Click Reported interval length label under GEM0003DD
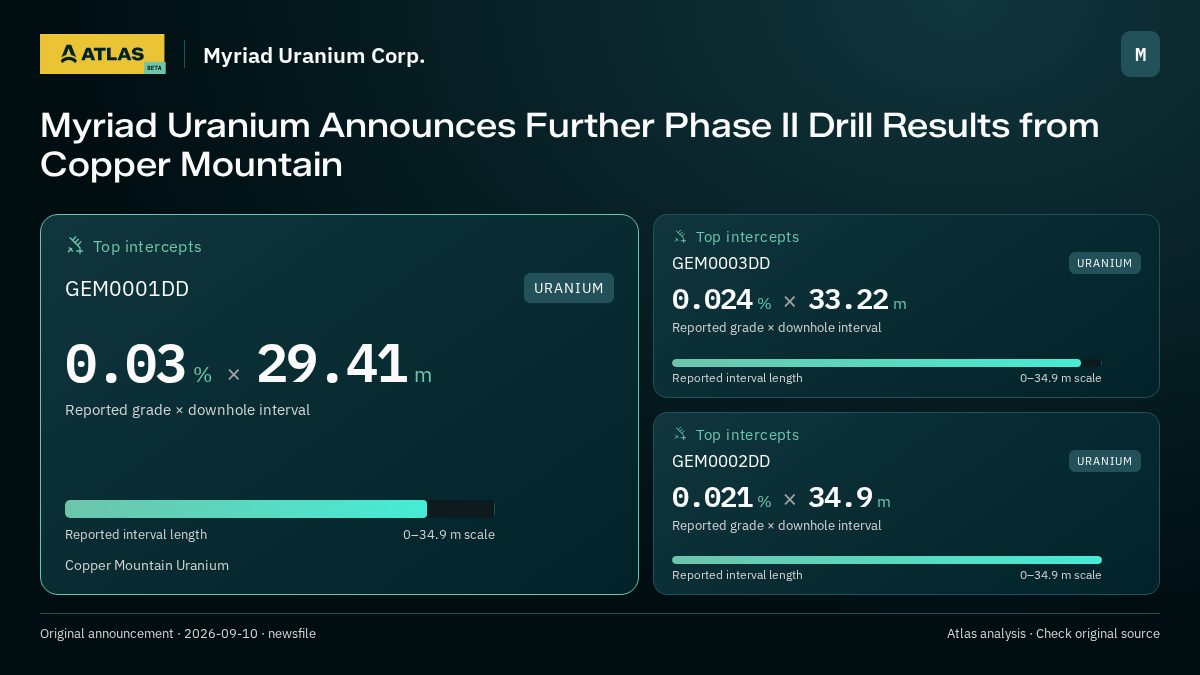 tap(737, 378)
